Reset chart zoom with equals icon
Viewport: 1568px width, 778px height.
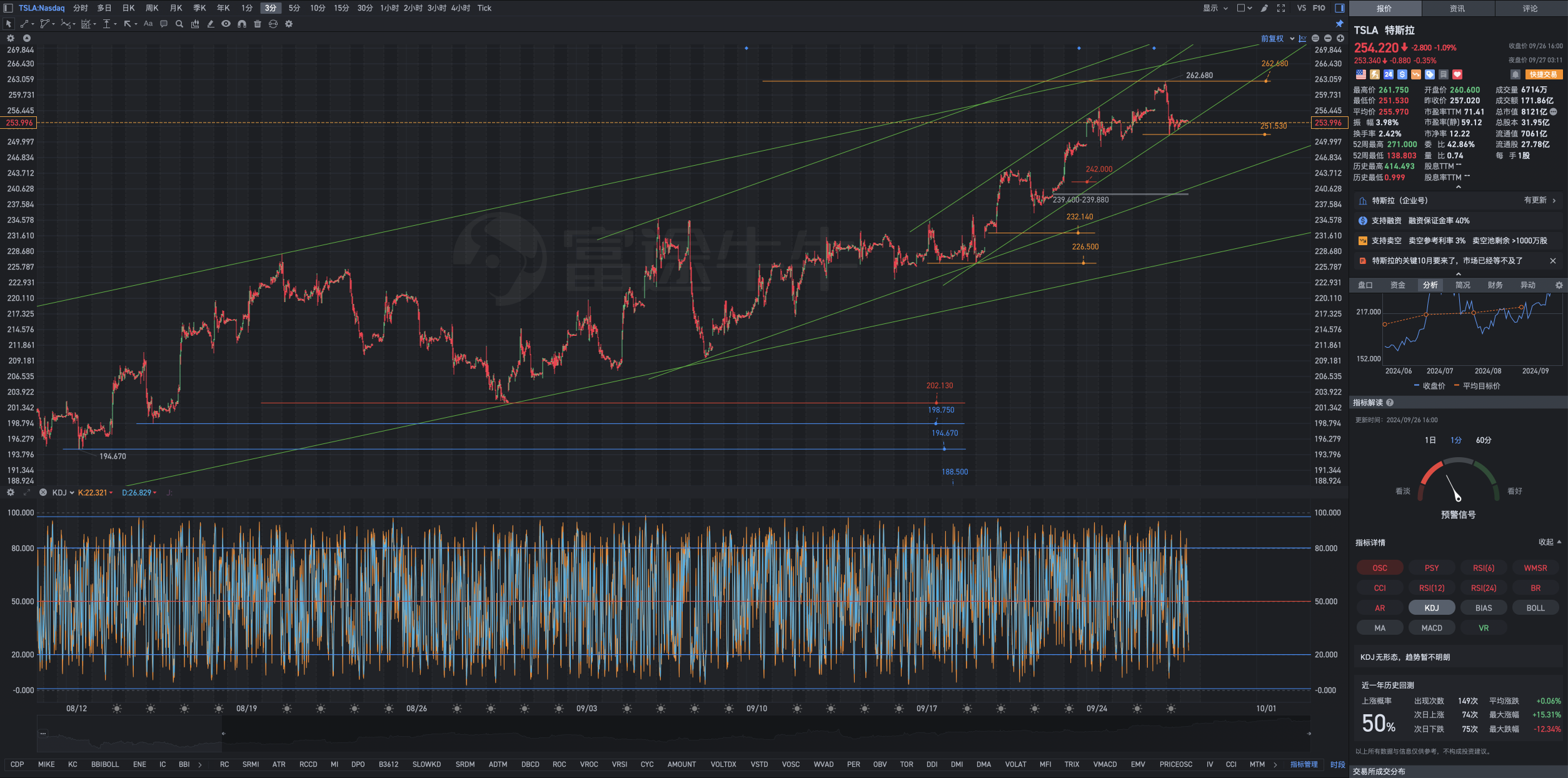pyautogui.click(x=1315, y=38)
